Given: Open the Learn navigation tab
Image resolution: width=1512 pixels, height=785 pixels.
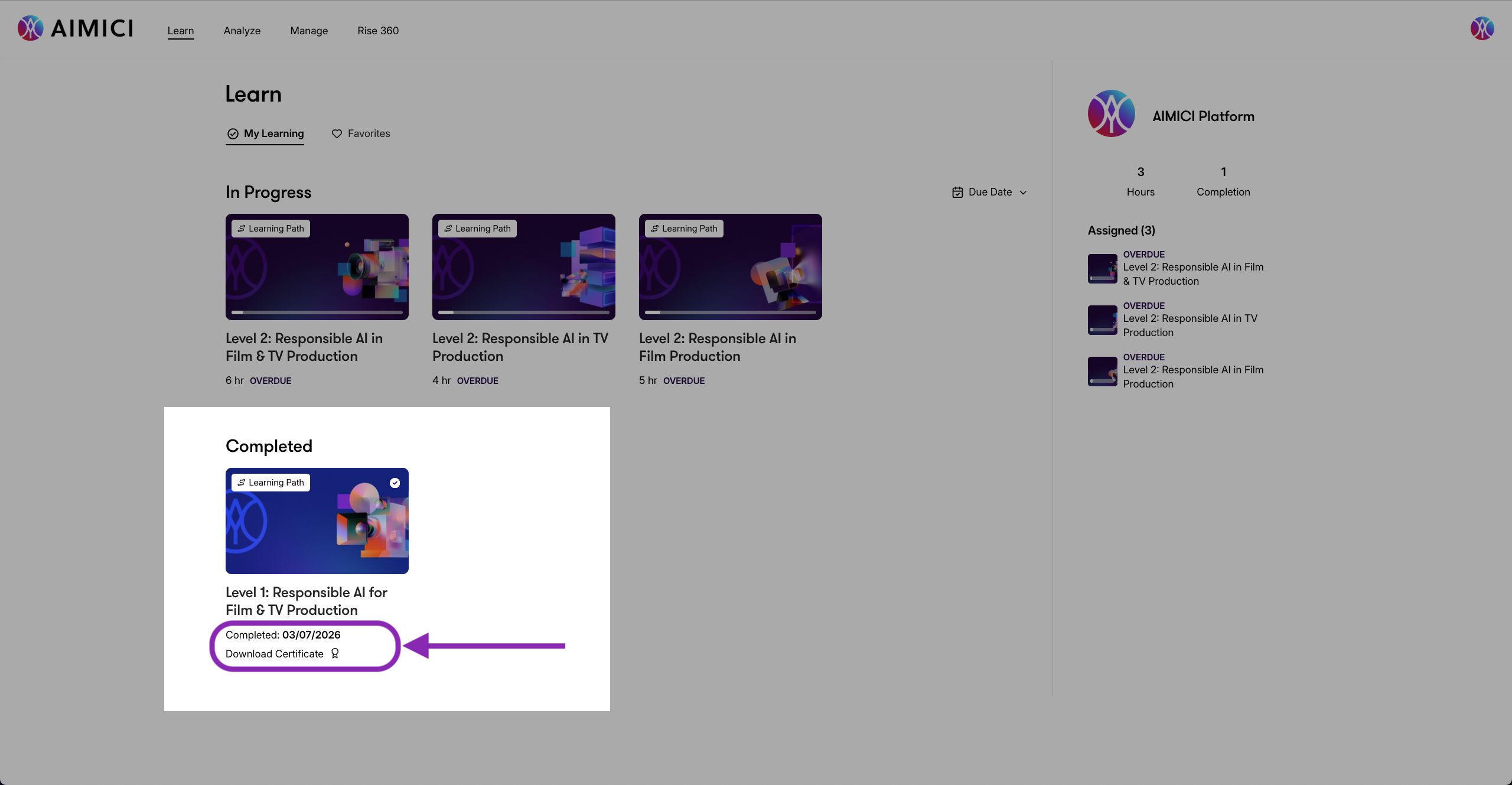Looking at the screenshot, I should coord(181,31).
